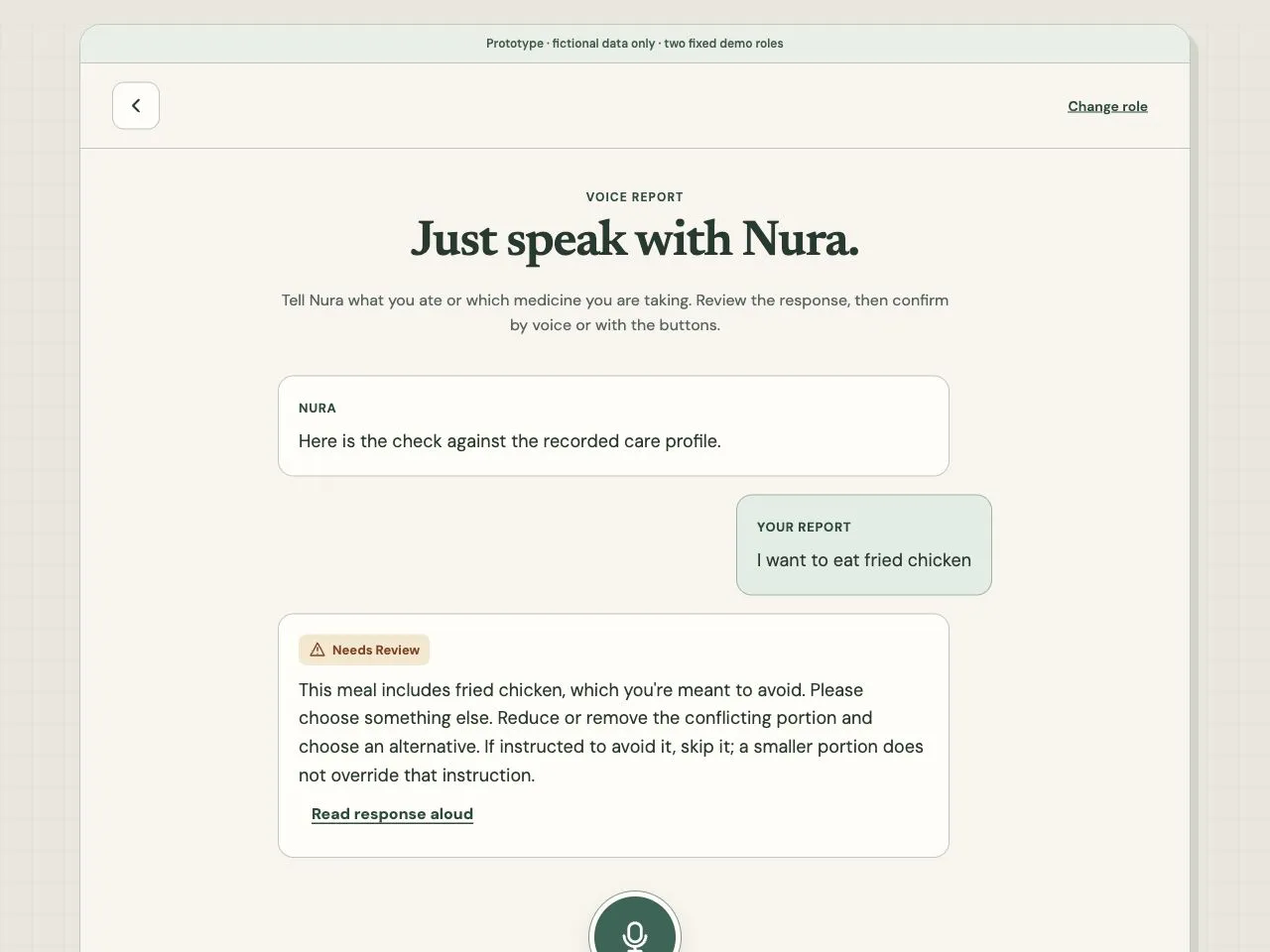Click the NURA sender label

click(x=317, y=409)
